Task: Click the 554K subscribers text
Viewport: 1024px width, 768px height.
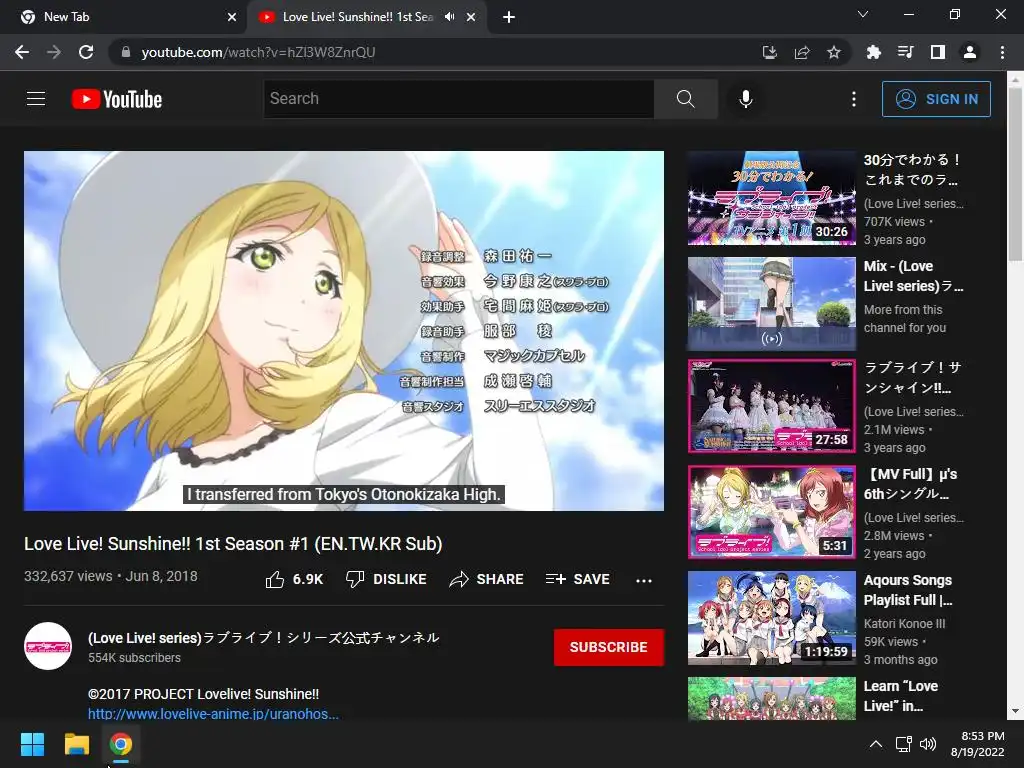Action: (135, 658)
